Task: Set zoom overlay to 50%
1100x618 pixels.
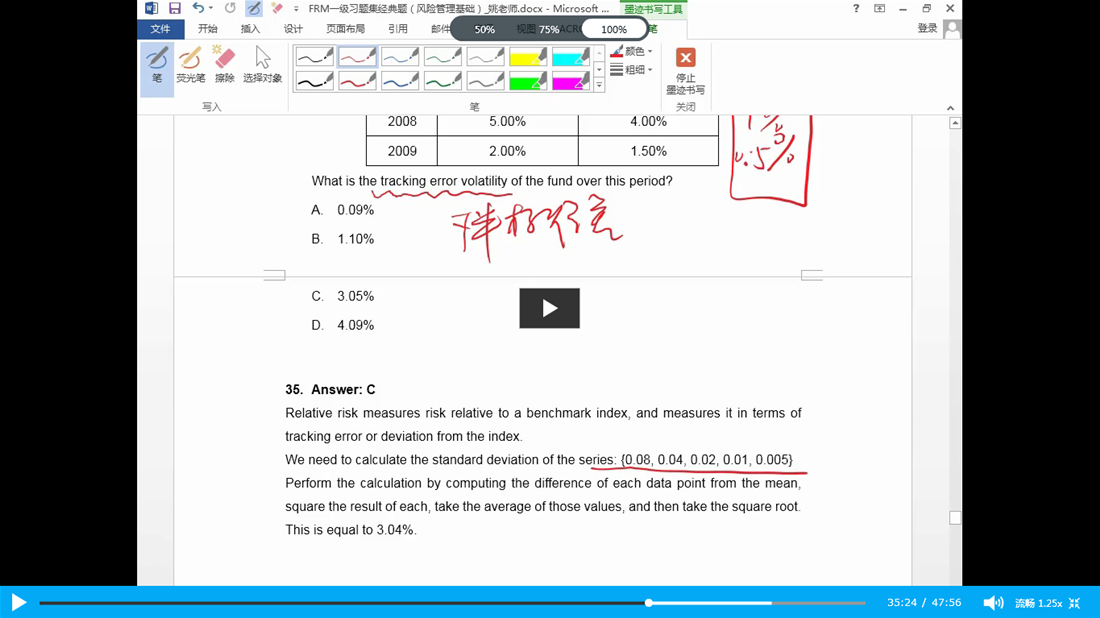Action: [484, 29]
